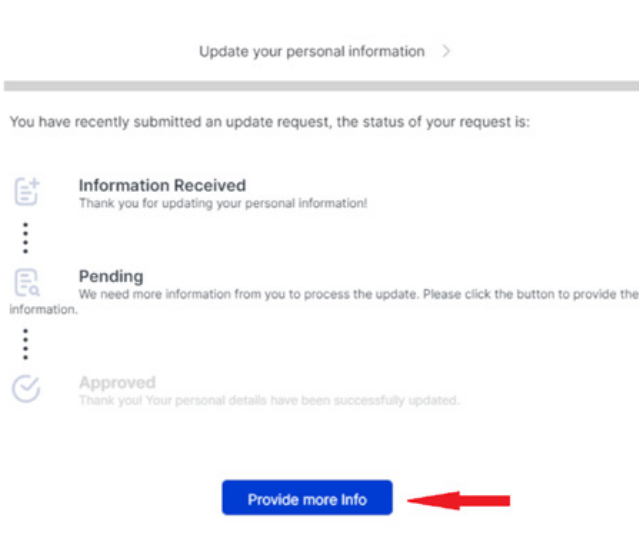Image resolution: width=639 pixels, height=547 pixels.
Task: Click the dotted connector above Approved
Action: click(x=26, y=343)
